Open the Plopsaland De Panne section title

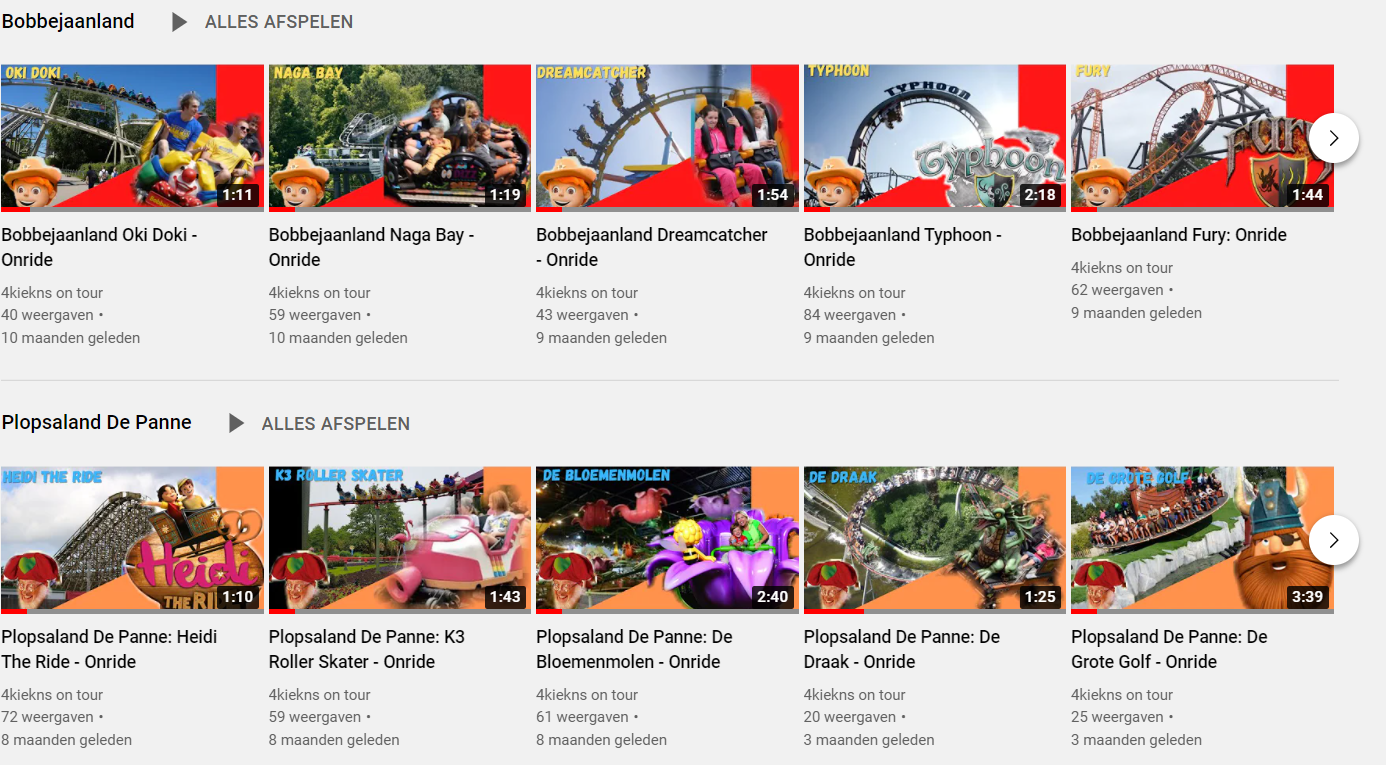coord(97,422)
